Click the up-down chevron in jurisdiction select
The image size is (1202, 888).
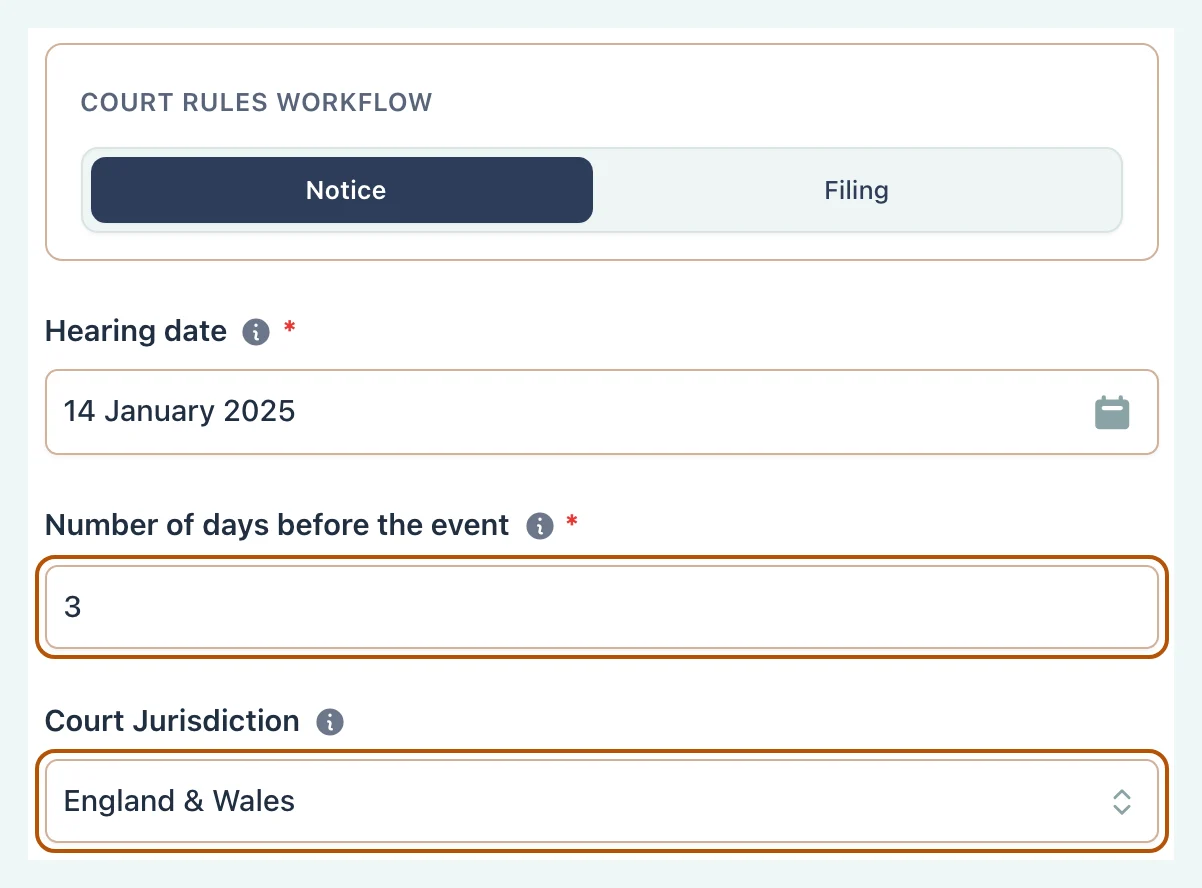pos(1122,801)
